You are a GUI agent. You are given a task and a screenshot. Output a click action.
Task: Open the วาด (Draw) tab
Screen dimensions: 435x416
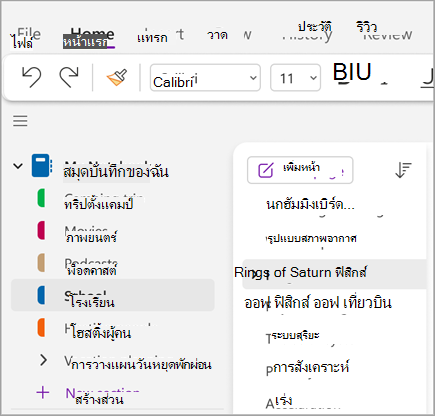[x=217, y=35]
